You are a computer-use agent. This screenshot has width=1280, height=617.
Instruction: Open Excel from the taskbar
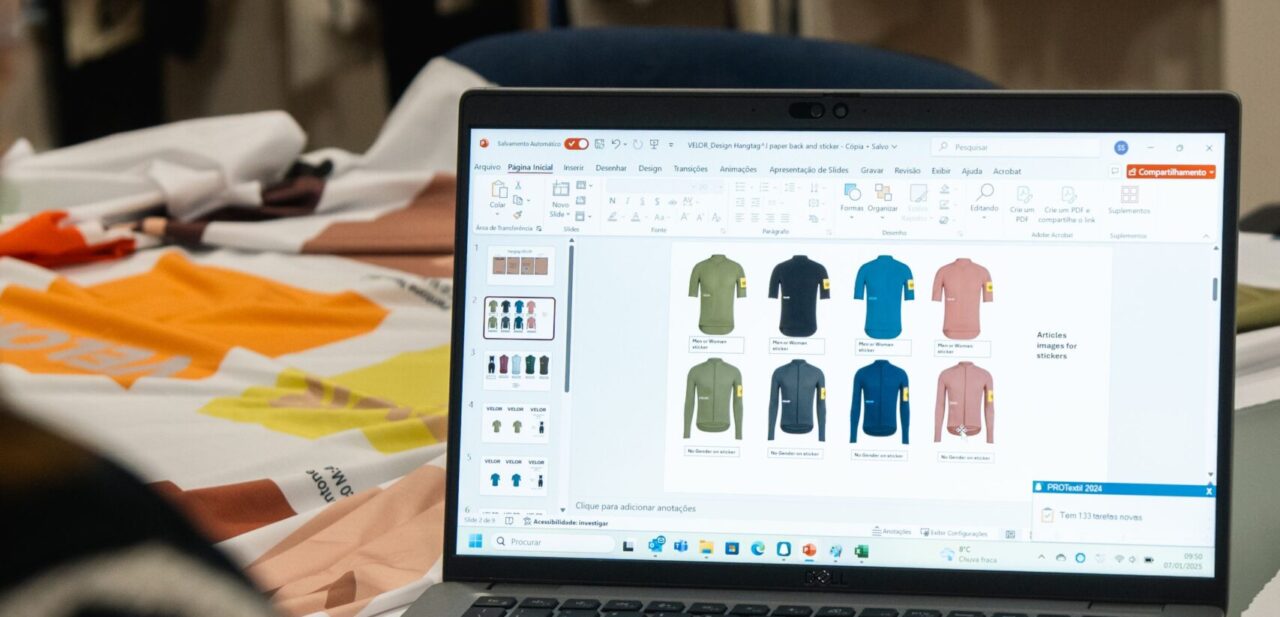click(x=861, y=550)
